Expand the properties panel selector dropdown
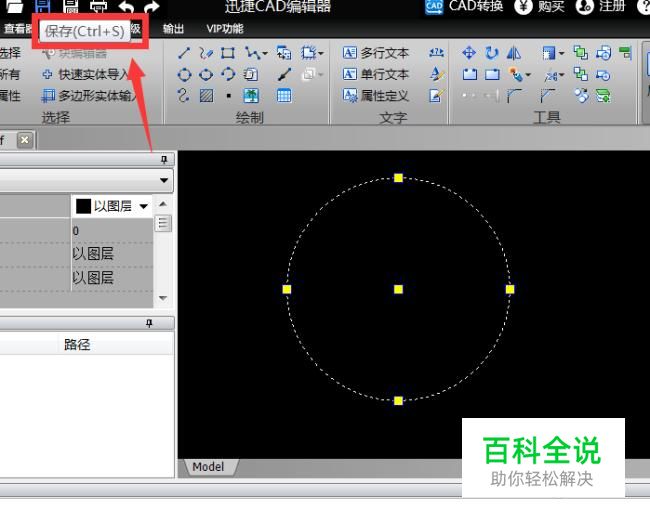Viewport: 650px width, 522px height. coord(164,180)
